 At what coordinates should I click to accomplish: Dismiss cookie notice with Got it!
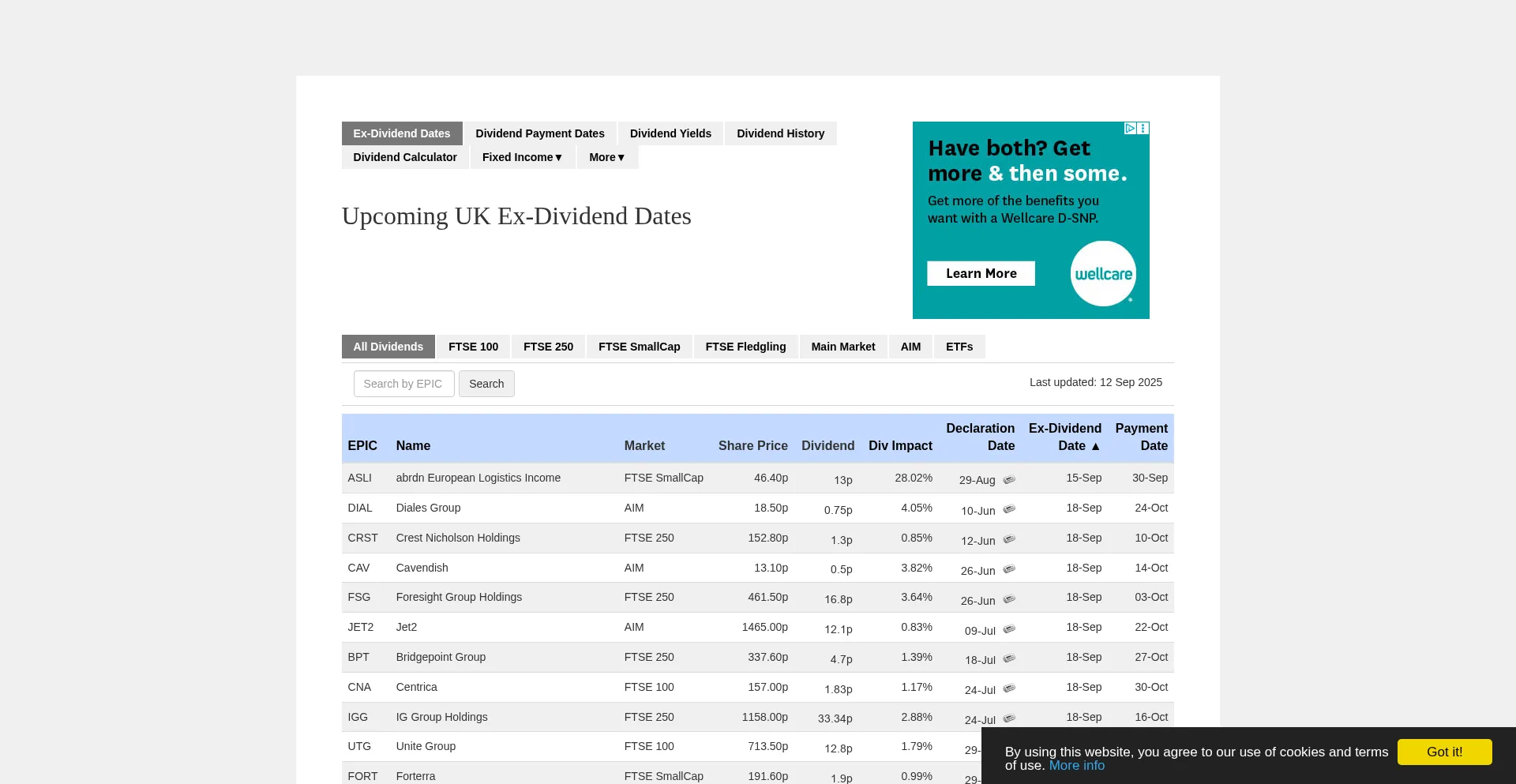coord(1444,752)
